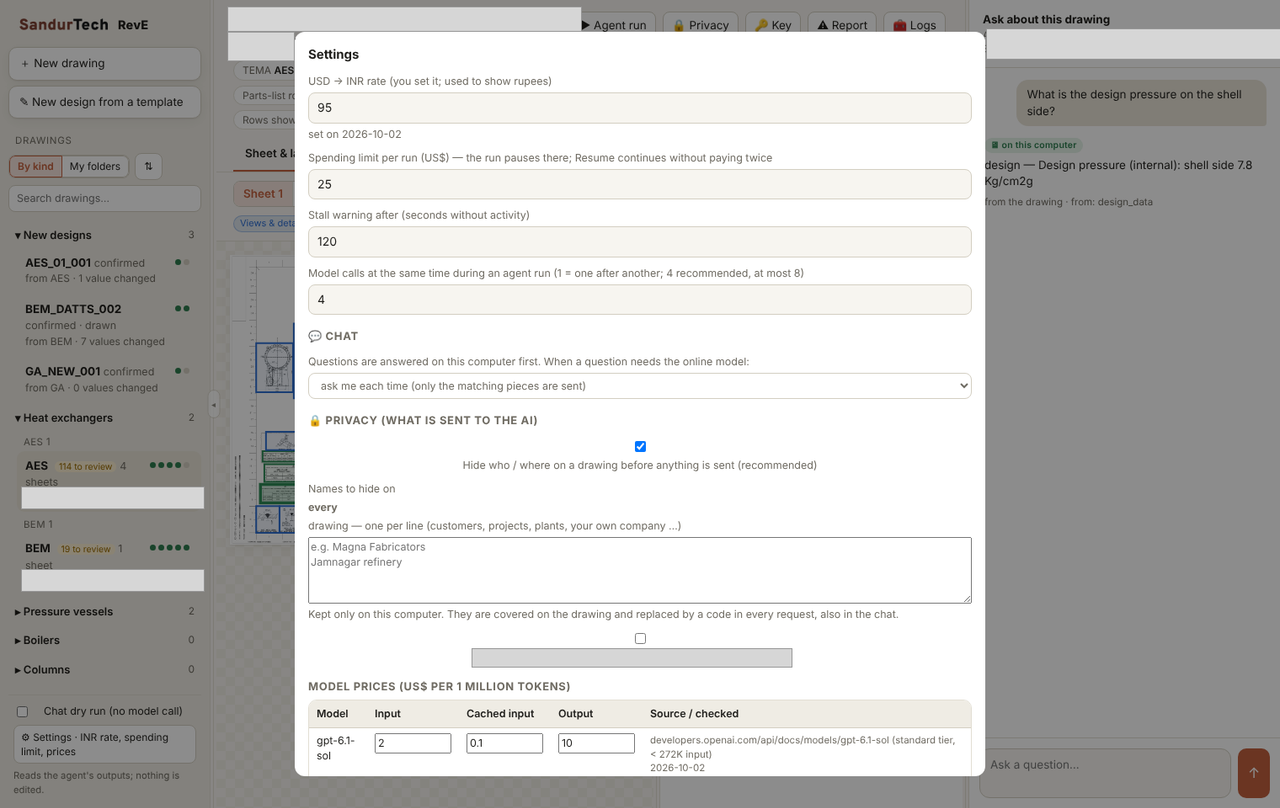Click the gpt-6.1-sol Output price field

point(597,743)
